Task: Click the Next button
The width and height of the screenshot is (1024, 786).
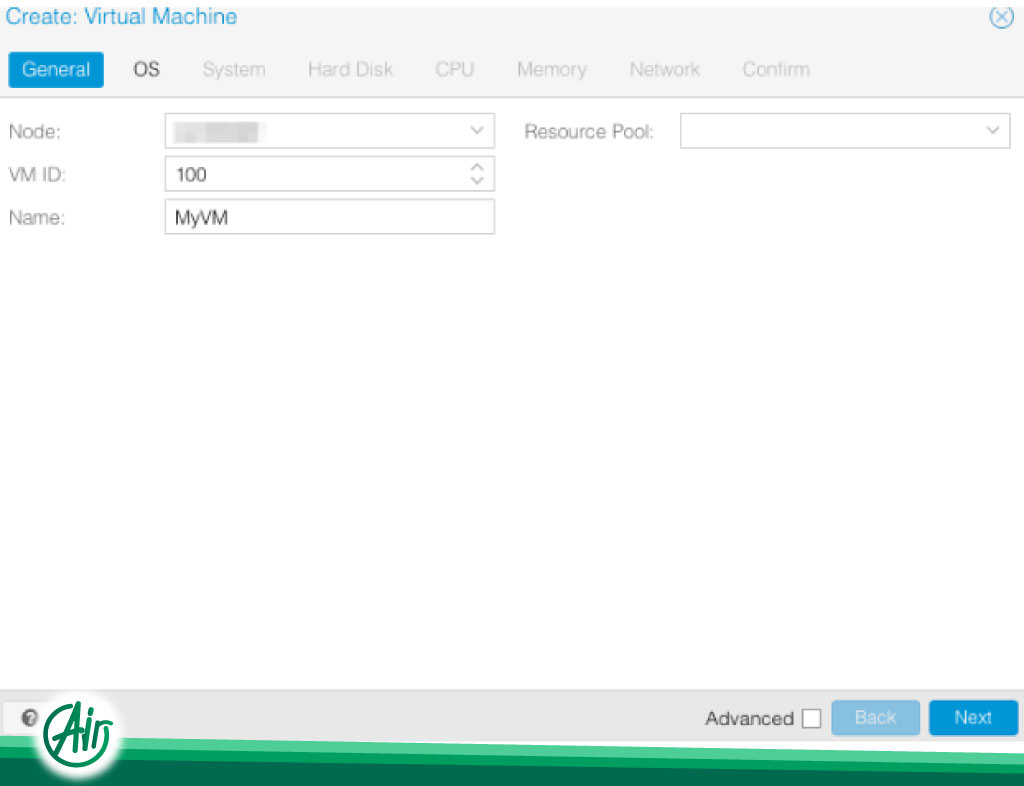Action: click(x=973, y=717)
